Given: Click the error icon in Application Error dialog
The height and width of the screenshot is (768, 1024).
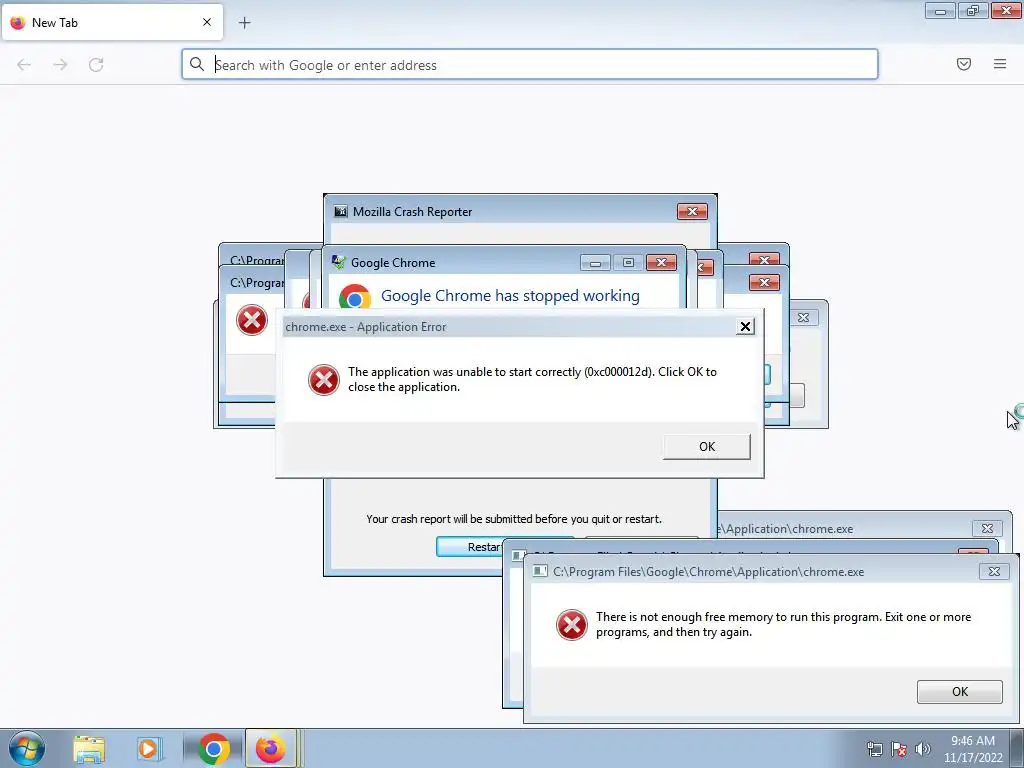Looking at the screenshot, I should [x=324, y=380].
